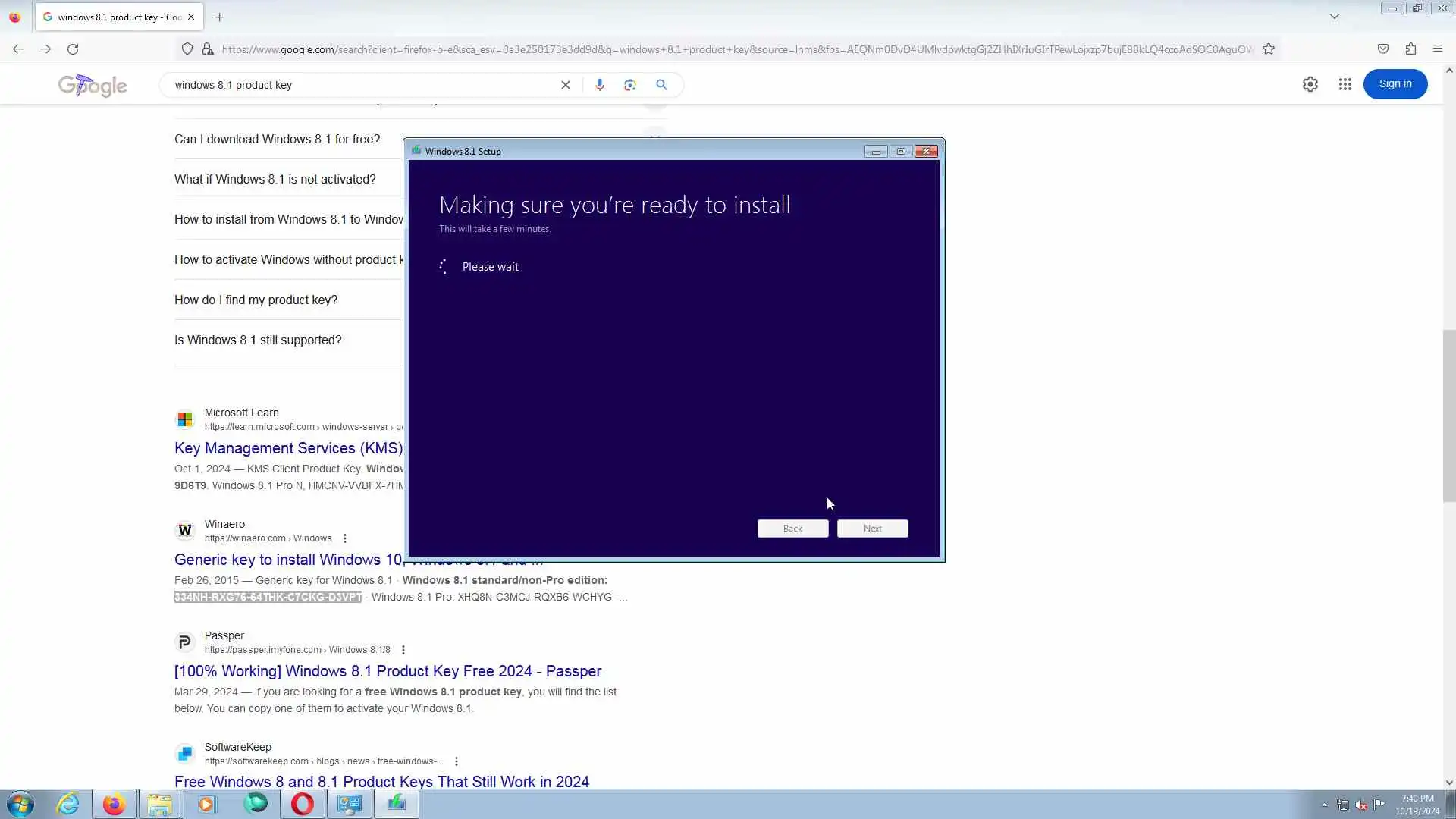The height and width of the screenshot is (819, 1456).
Task: Open Google apps grid
Action: point(1345,84)
